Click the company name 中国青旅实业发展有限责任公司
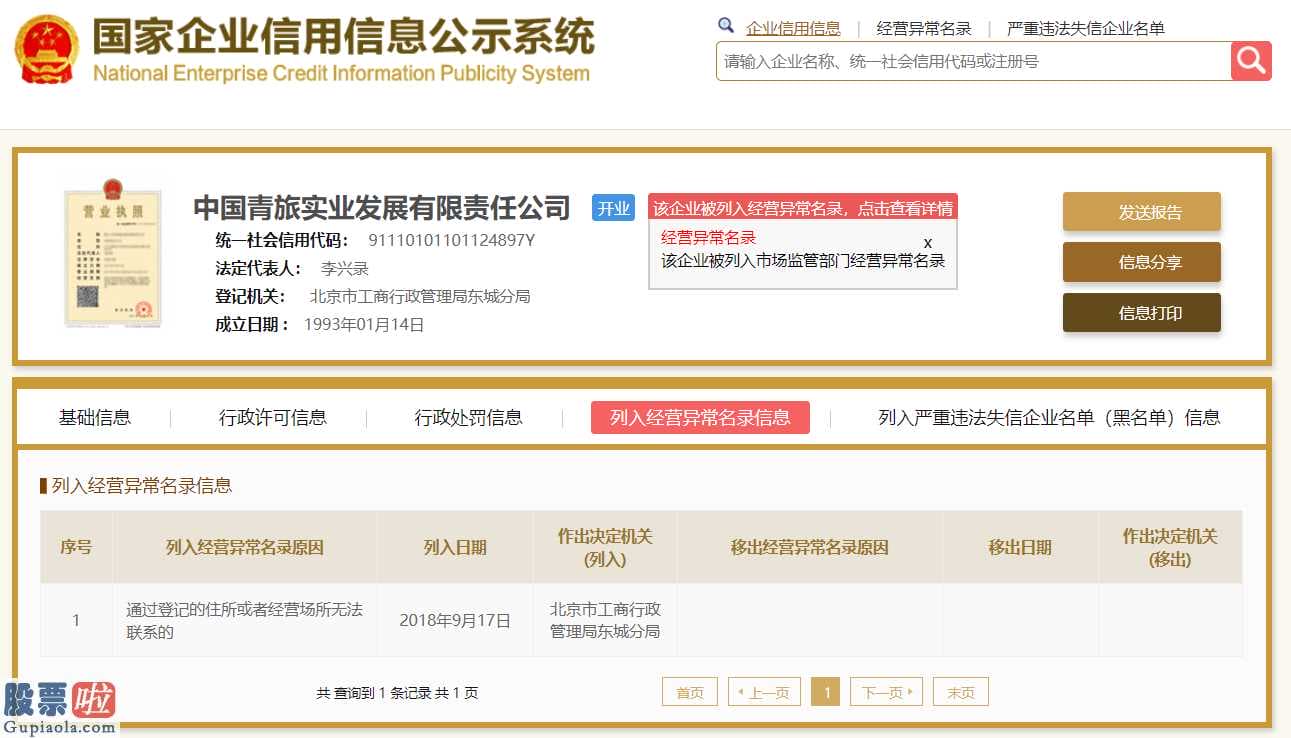1291x738 pixels. (x=381, y=208)
